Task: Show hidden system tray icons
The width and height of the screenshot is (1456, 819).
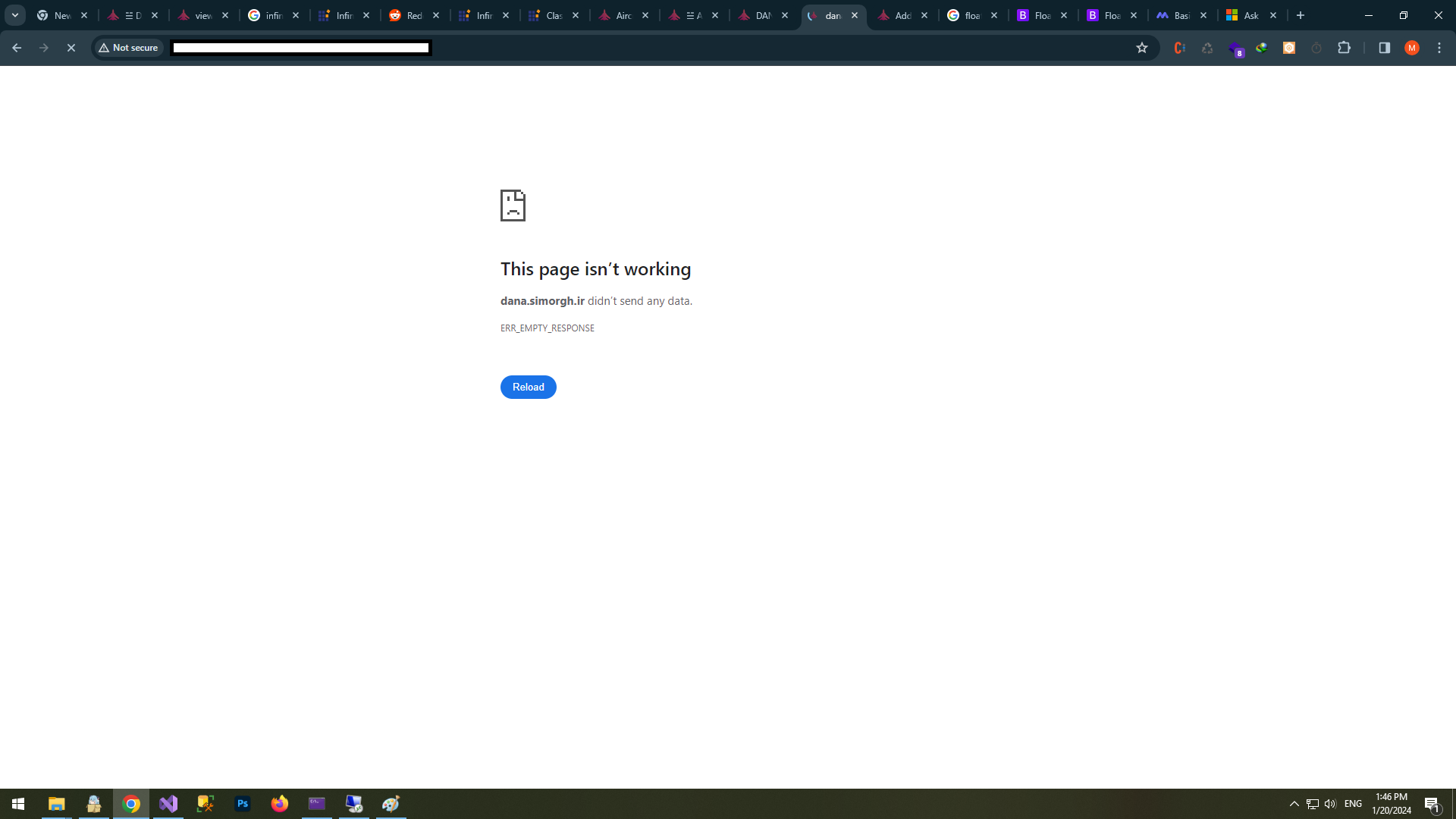Action: tap(1294, 804)
